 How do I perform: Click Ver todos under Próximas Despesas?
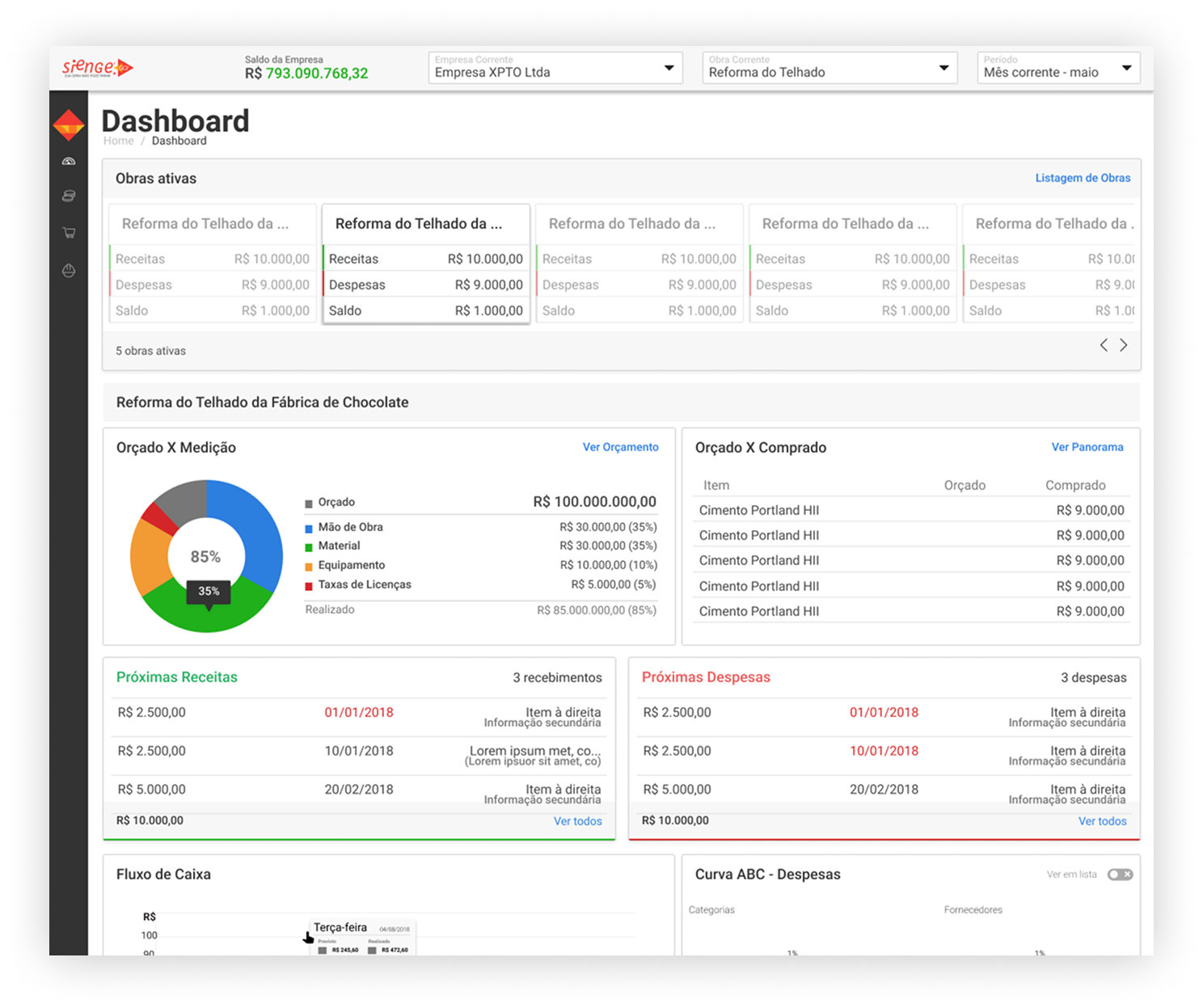coord(1102,821)
